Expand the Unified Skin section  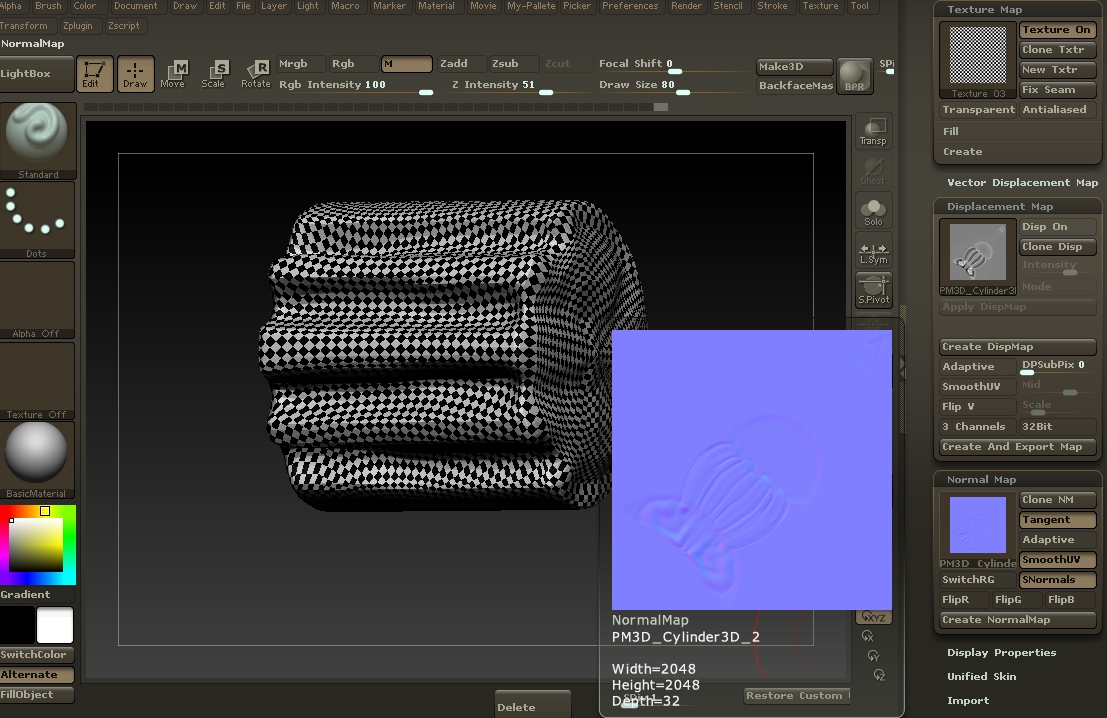(x=981, y=676)
